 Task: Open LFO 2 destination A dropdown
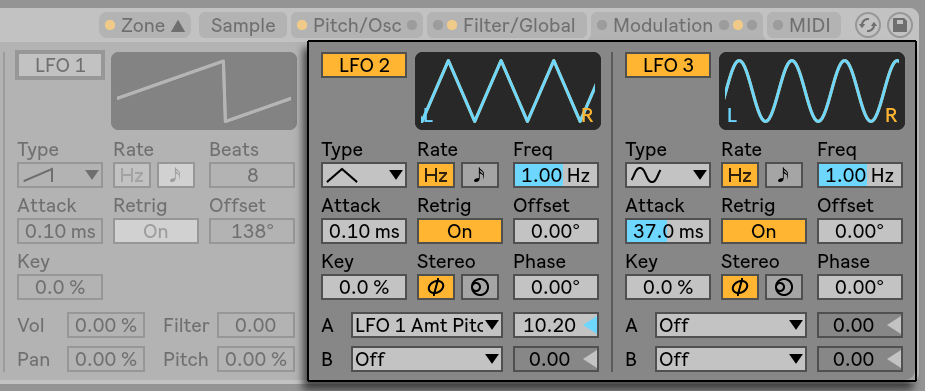click(427, 325)
